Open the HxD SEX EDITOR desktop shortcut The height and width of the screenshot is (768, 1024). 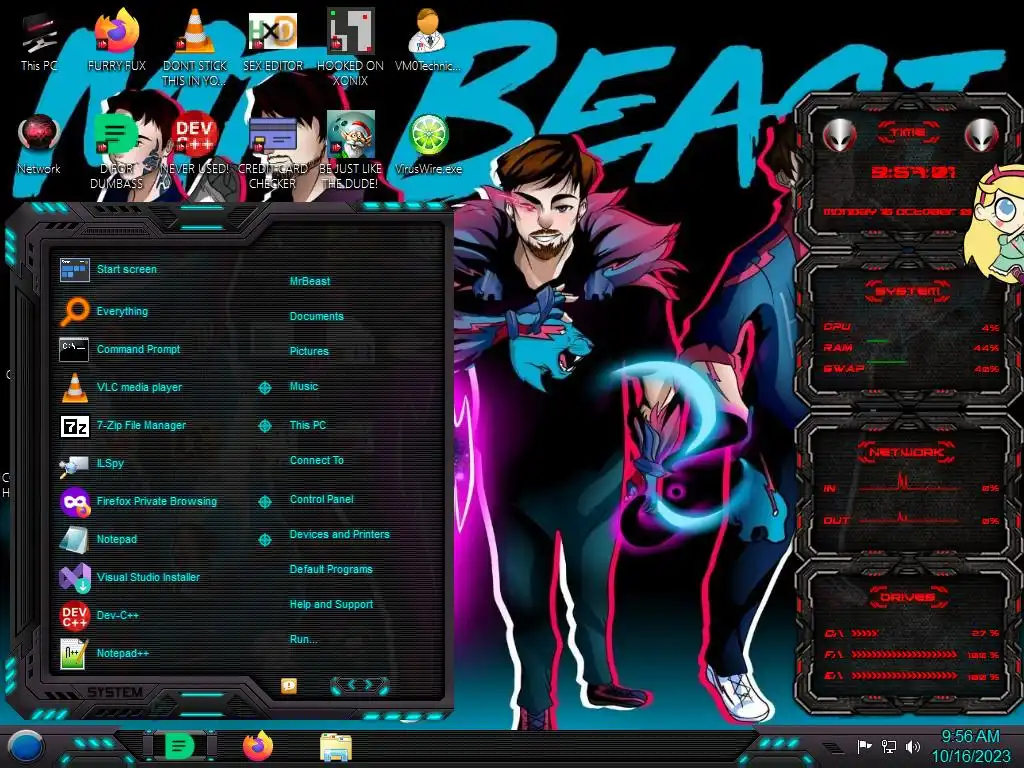click(273, 43)
